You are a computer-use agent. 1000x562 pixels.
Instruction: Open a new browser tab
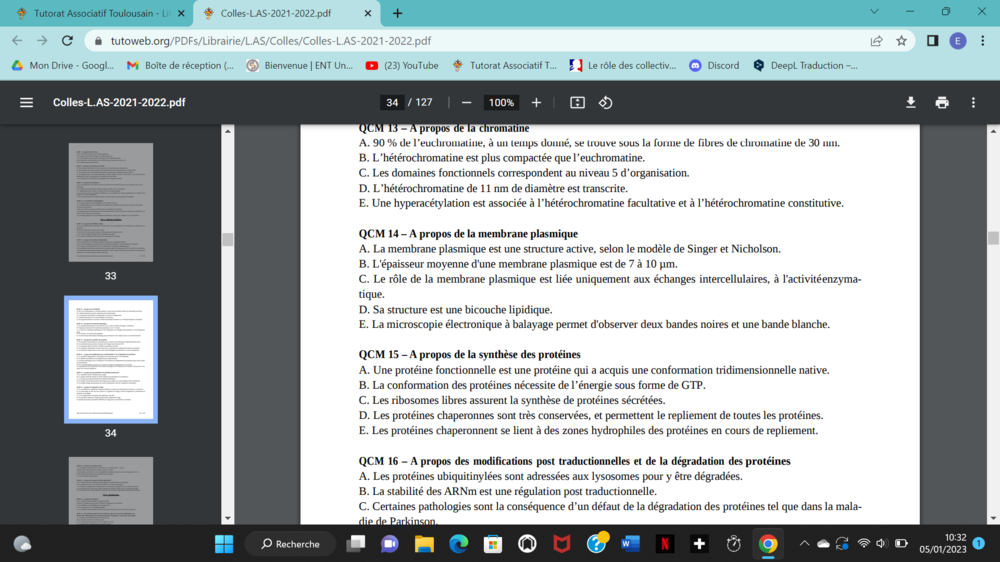coord(397,13)
